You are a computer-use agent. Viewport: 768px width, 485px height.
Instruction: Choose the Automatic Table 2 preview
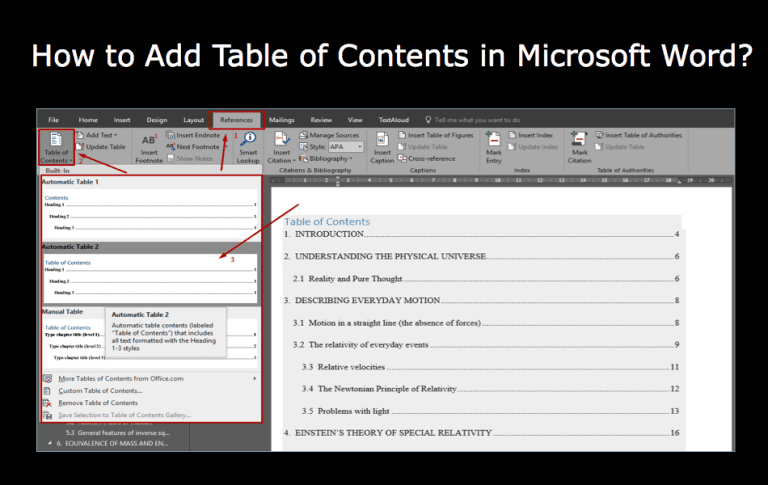tap(150, 277)
